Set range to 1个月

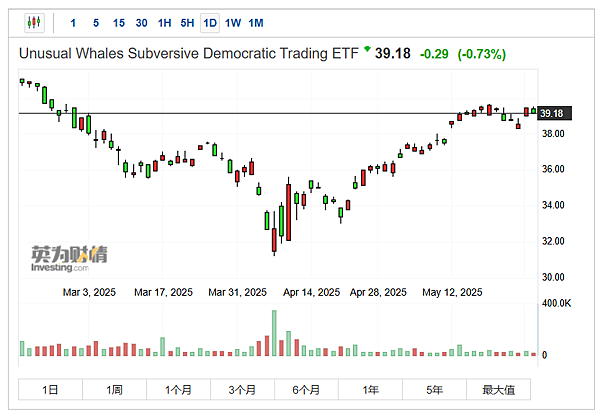click(x=178, y=390)
